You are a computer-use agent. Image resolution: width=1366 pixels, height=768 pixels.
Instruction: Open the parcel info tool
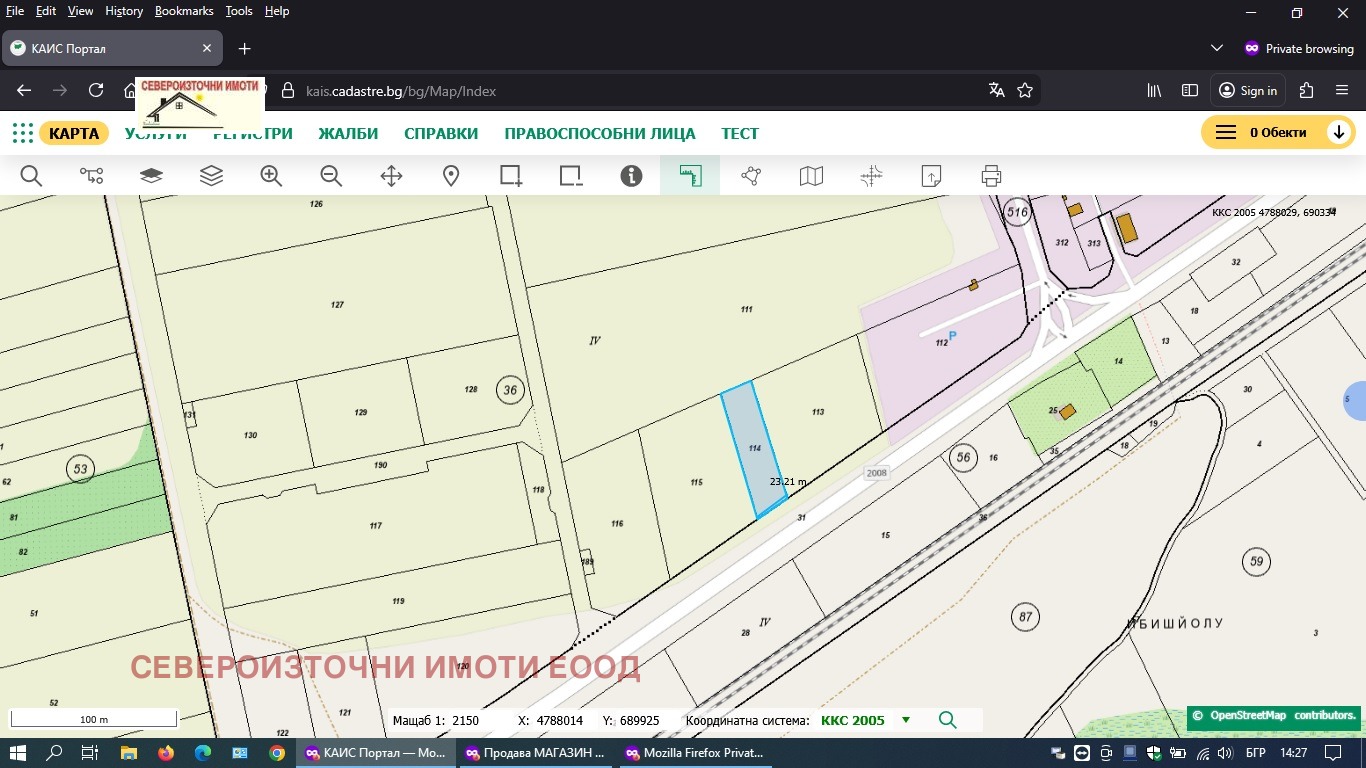[631, 175]
